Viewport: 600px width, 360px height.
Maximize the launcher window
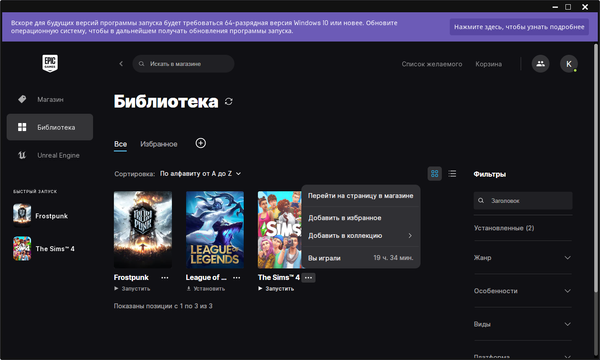pyautogui.click(x=568, y=7)
